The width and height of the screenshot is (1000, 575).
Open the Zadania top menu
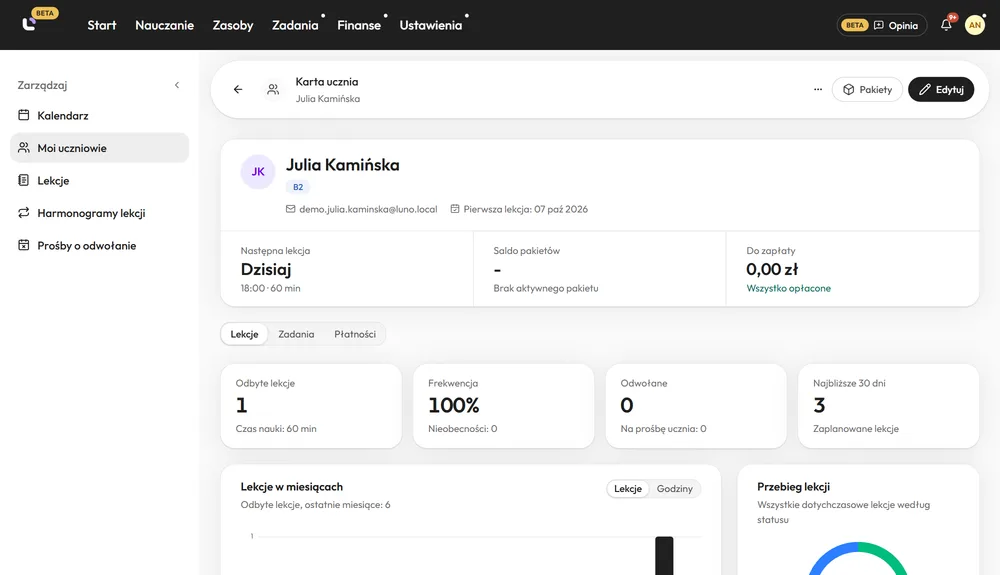[295, 25]
